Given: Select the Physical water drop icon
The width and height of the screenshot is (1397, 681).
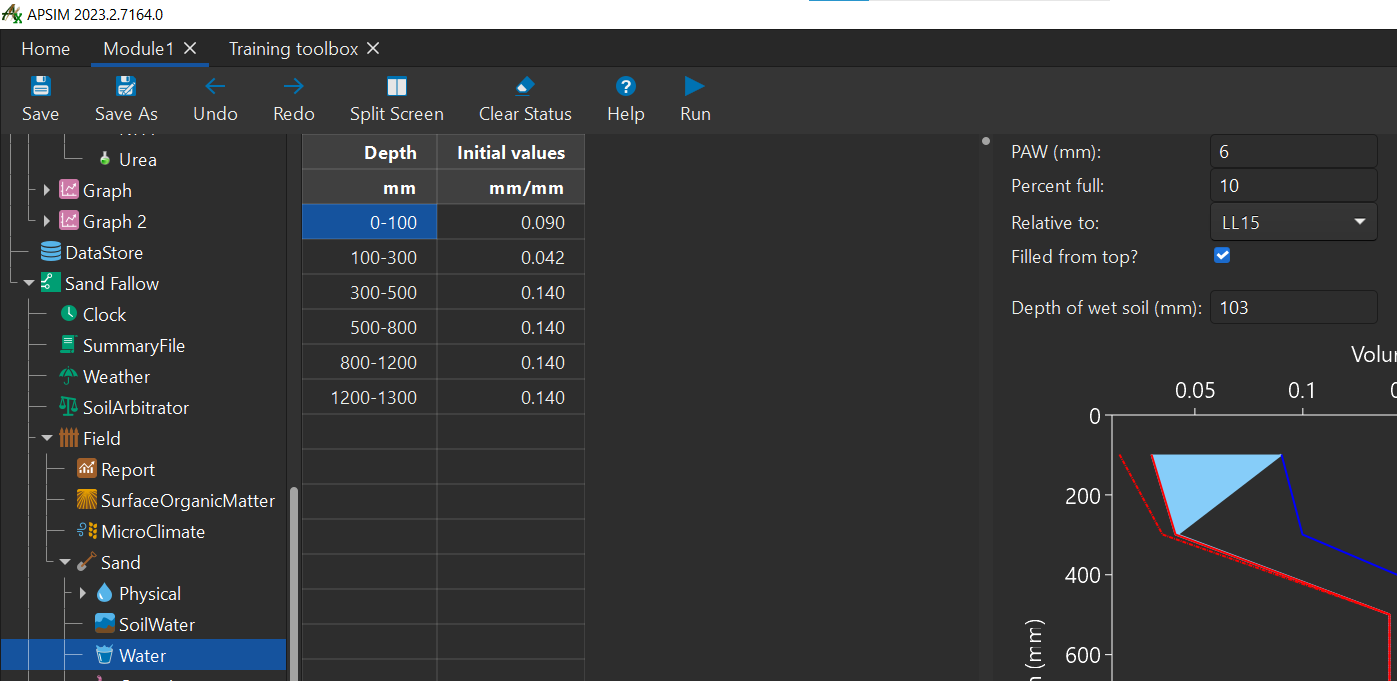Looking at the screenshot, I should coord(104,593).
